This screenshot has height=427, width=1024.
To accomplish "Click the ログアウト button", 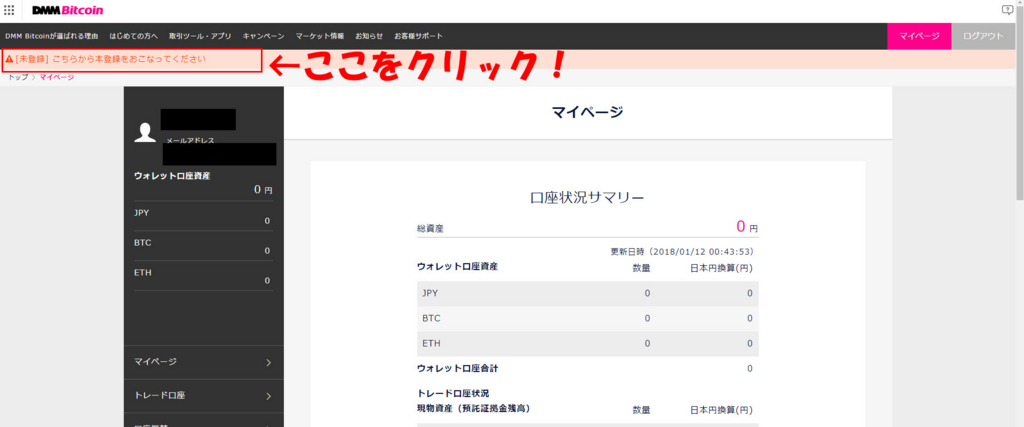I will coord(983,37).
